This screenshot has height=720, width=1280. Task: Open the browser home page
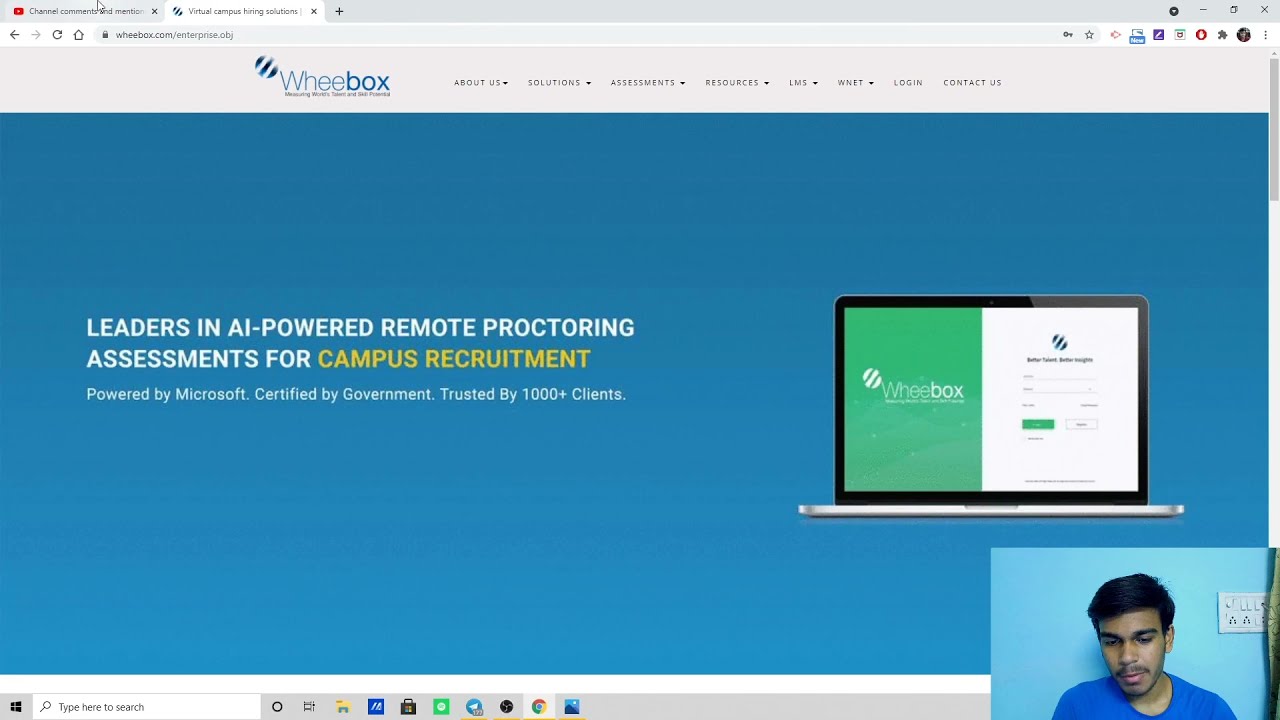click(78, 35)
